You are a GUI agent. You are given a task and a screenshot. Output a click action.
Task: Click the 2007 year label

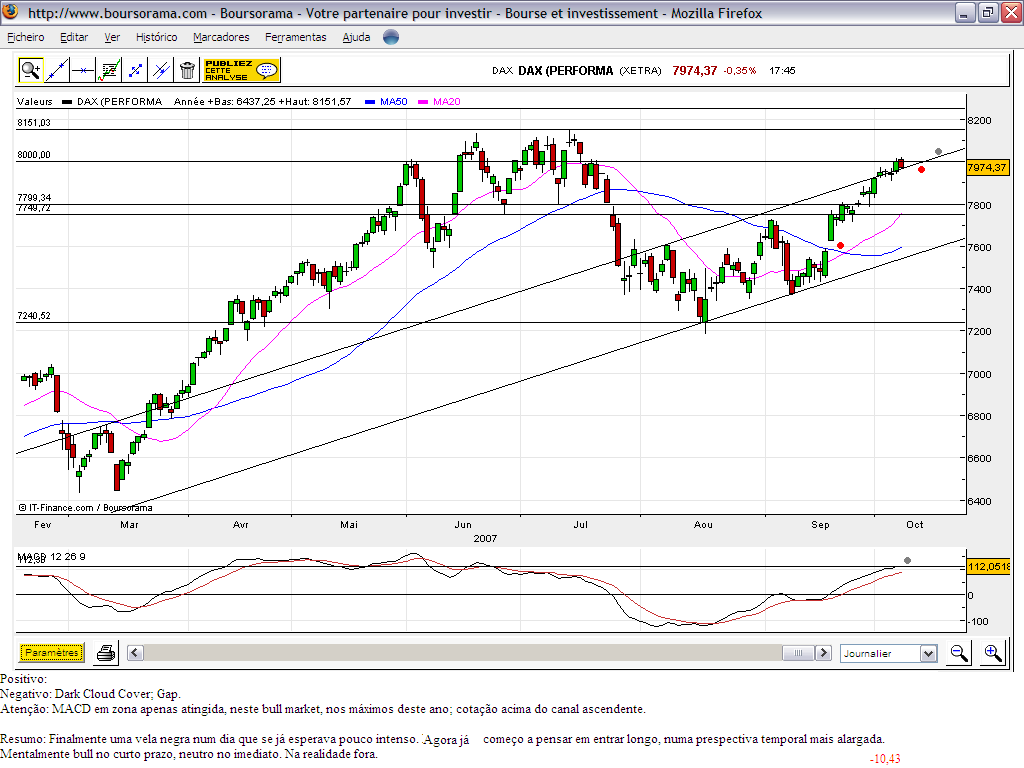(485, 538)
